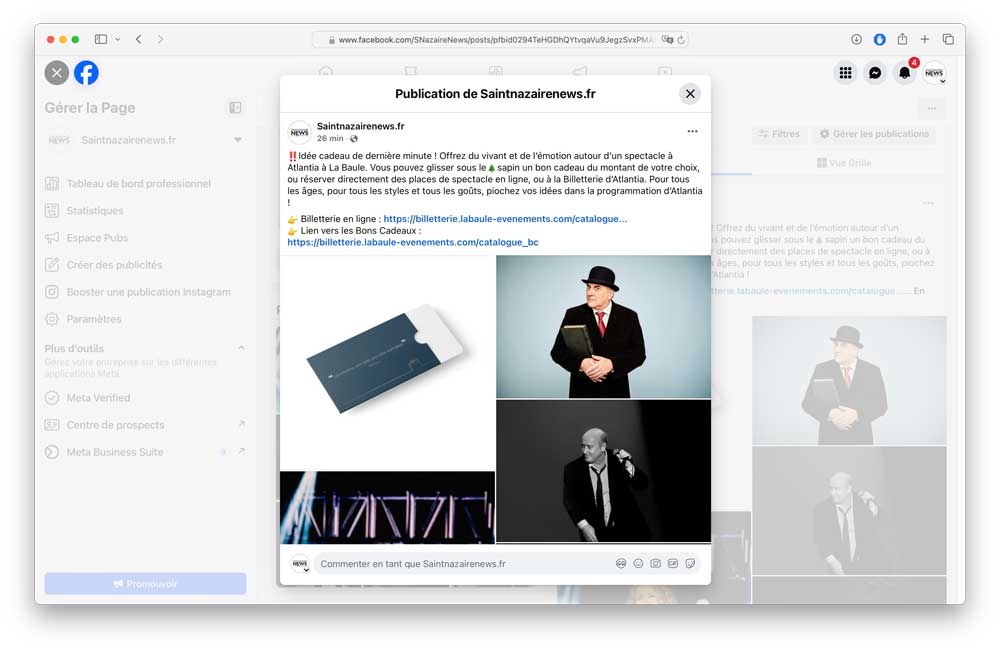The height and width of the screenshot is (650, 1000).
Task: Attach a photo to the comment
Action: click(x=656, y=564)
